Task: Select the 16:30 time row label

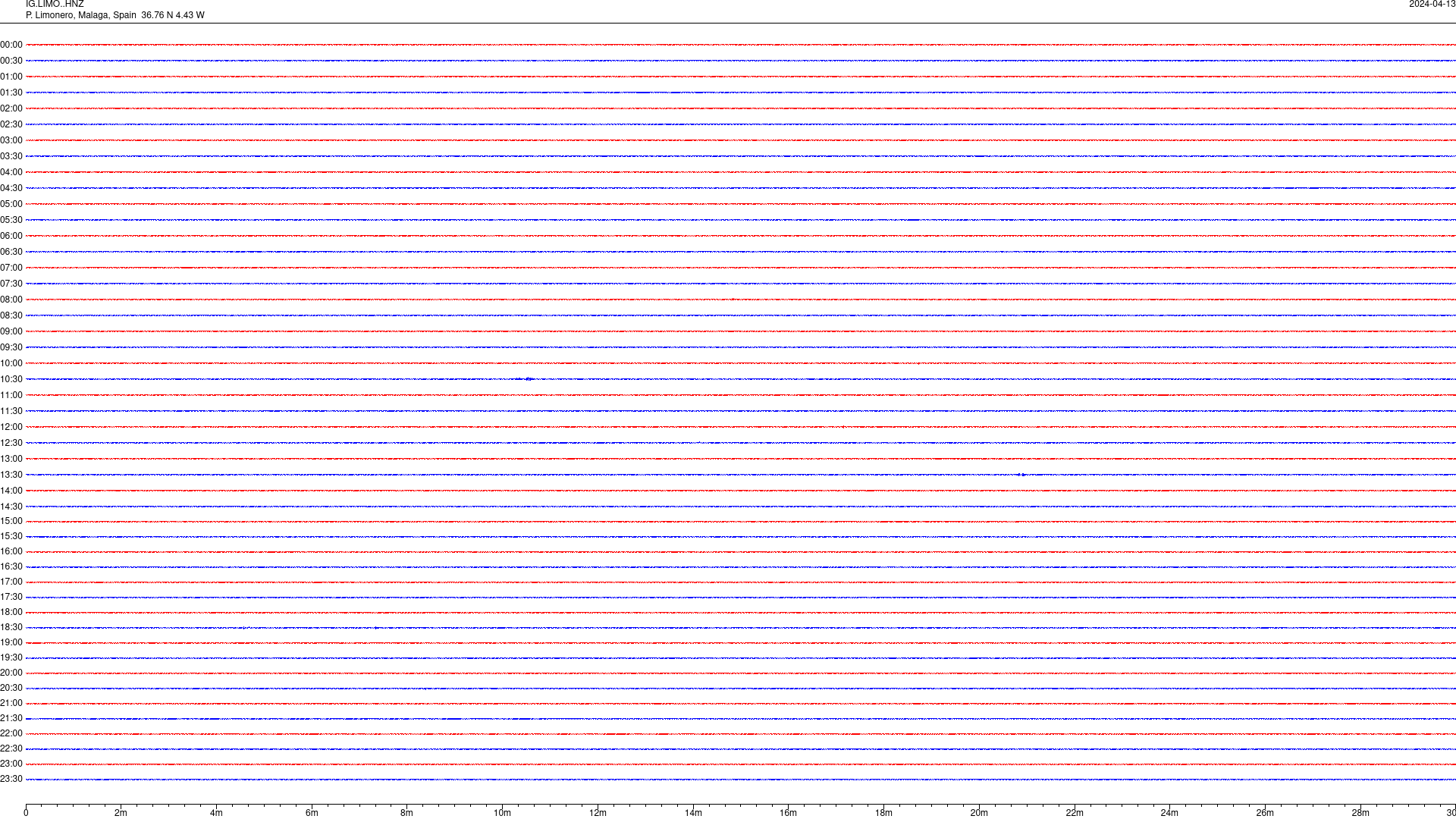Action: tap(11, 566)
